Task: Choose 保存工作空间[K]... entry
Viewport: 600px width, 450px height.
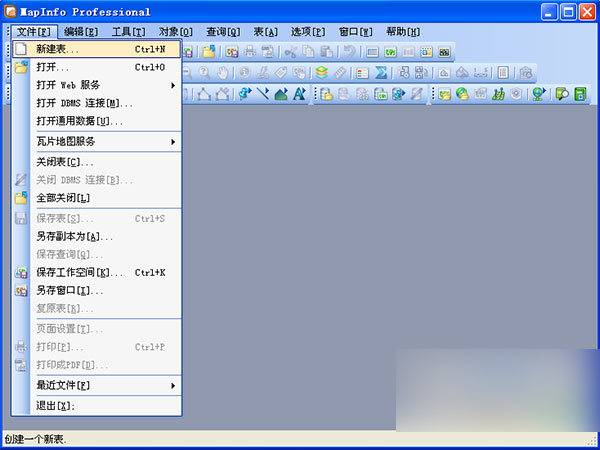Action: (x=97, y=272)
